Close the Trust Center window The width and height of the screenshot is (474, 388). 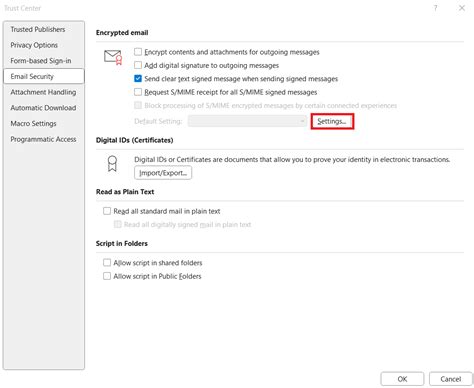point(462,8)
